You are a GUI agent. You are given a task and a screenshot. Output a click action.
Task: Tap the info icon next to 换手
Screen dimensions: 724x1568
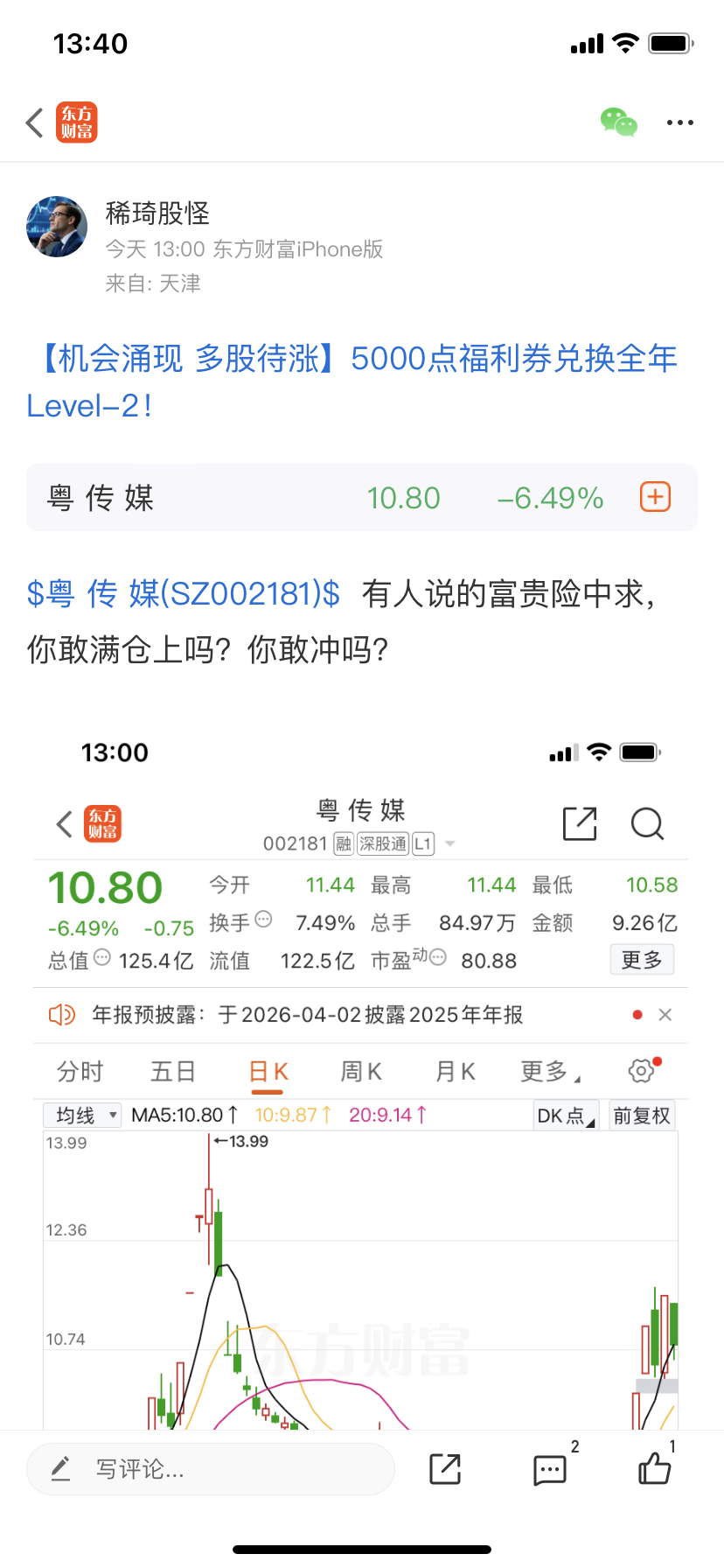coord(263,920)
